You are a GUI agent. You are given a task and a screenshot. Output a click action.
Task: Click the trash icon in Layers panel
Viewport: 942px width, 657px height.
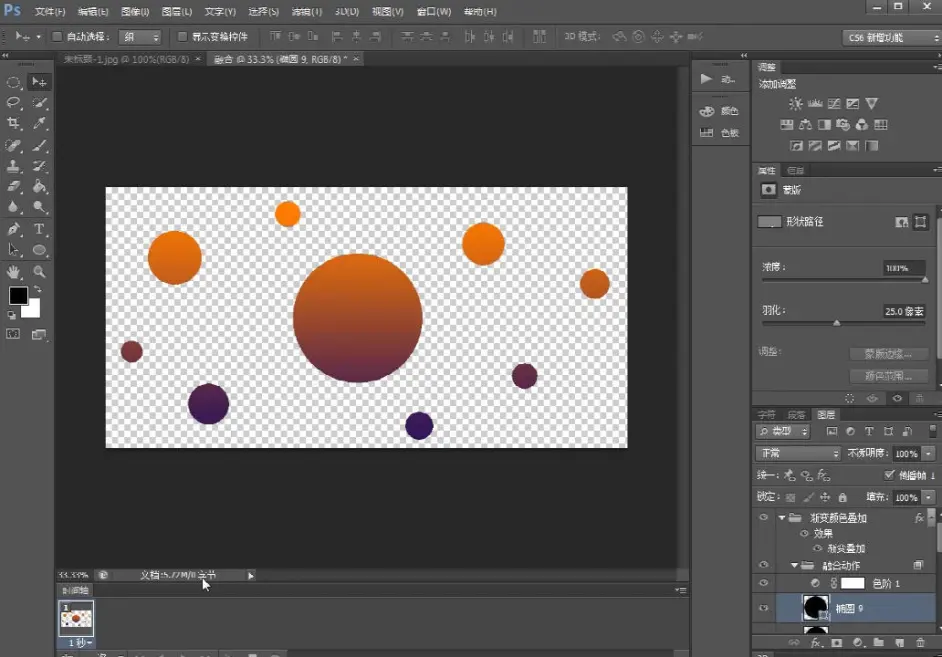click(x=921, y=643)
